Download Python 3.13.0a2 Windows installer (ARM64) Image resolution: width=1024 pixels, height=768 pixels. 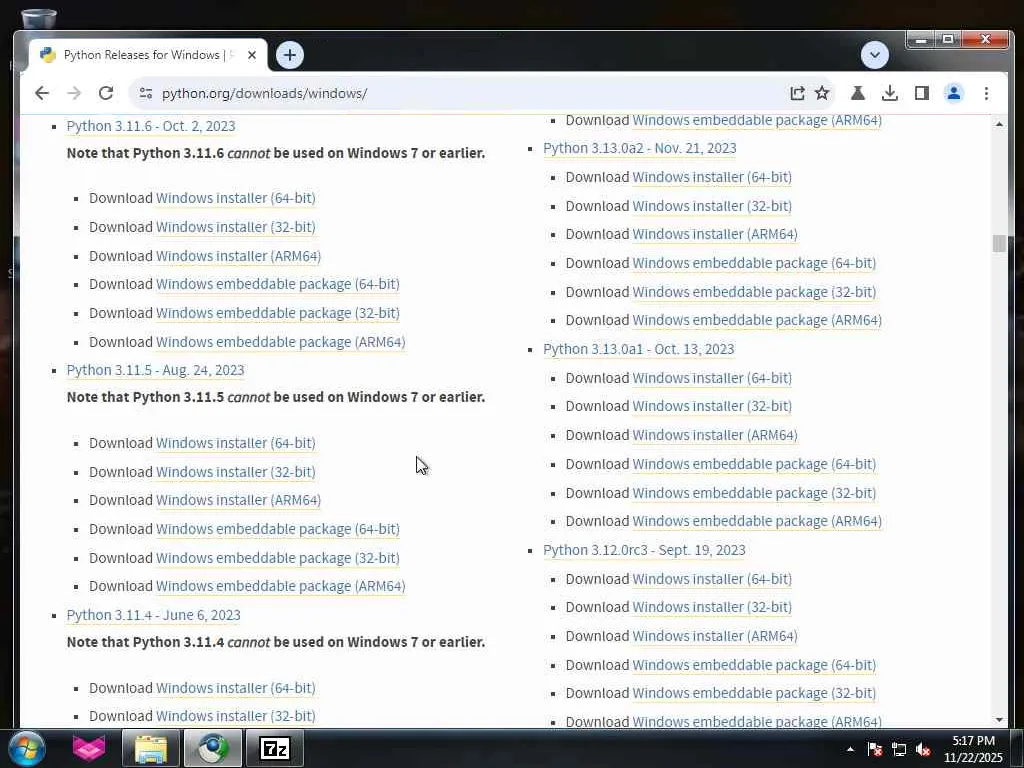(715, 234)
